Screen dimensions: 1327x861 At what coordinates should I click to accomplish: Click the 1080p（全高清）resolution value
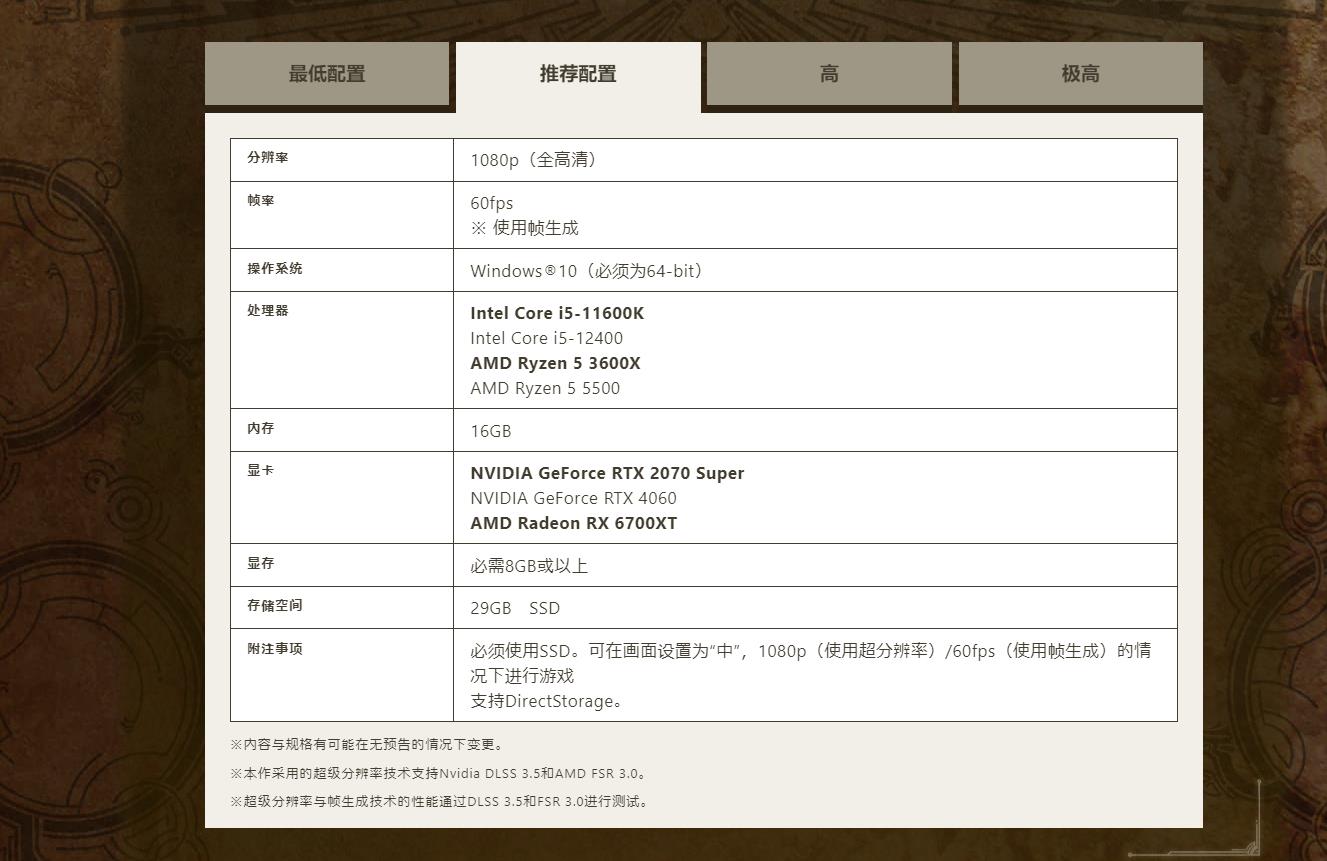(536, 160)
